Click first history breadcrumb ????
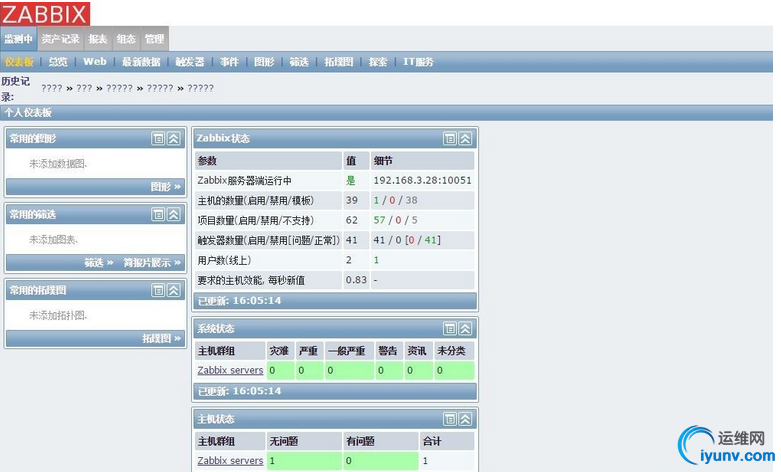781x472 pixels. (x=52, y=88)
